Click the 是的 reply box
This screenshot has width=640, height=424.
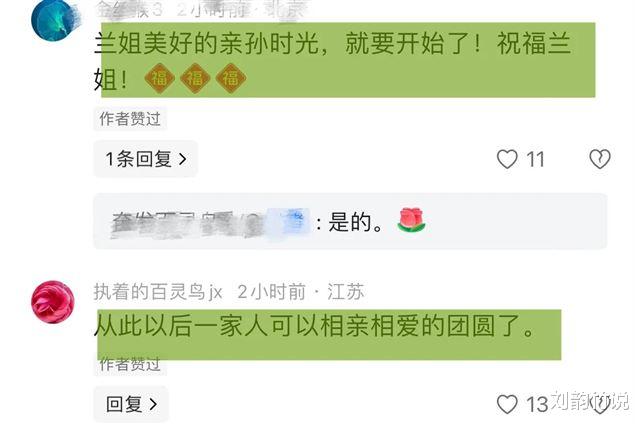point(350,221)
